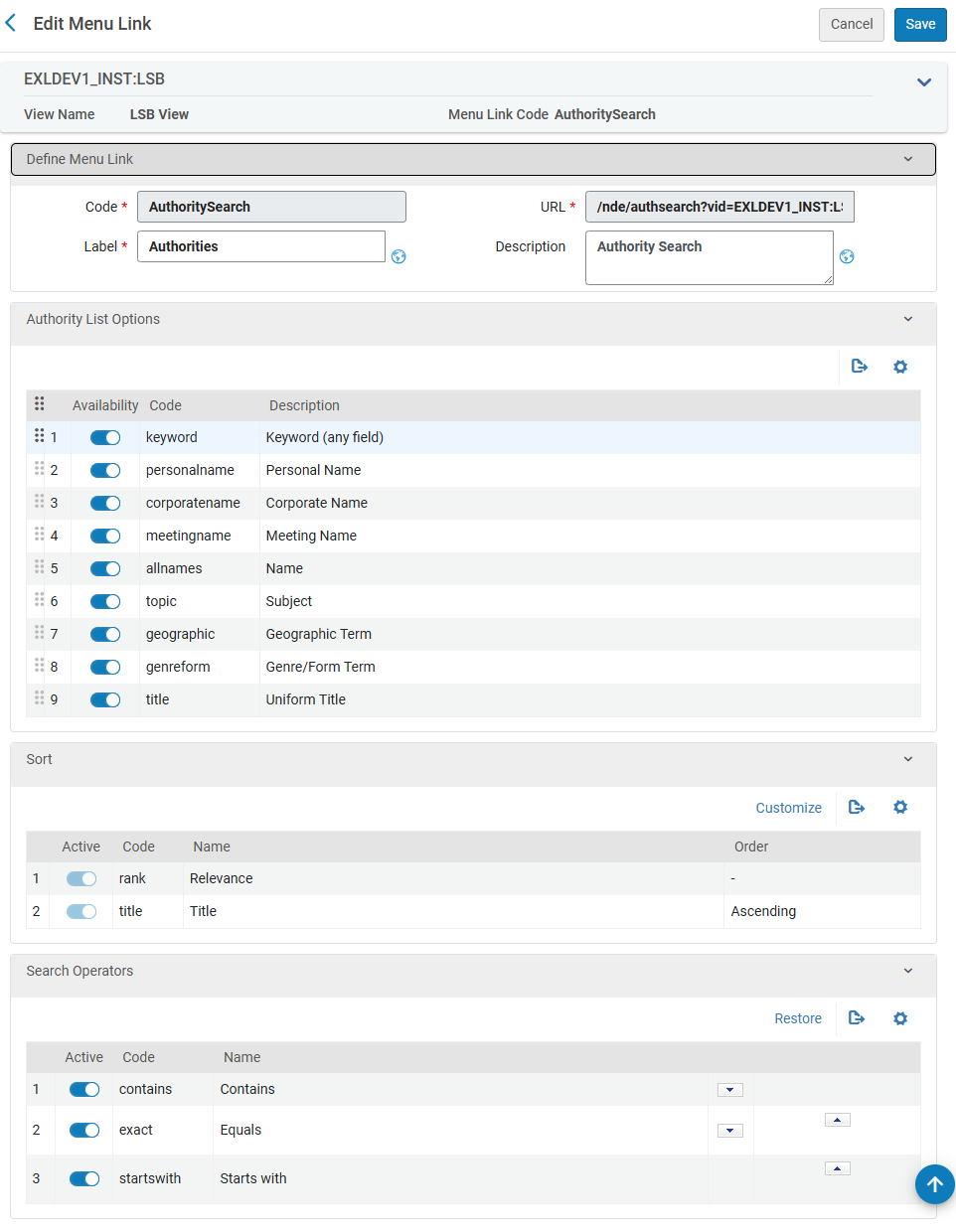Open Description translation globe icon
Image resolution: width=956 pixels, height=1232 pixels.
pyautogui.click(x=847, y=256)
